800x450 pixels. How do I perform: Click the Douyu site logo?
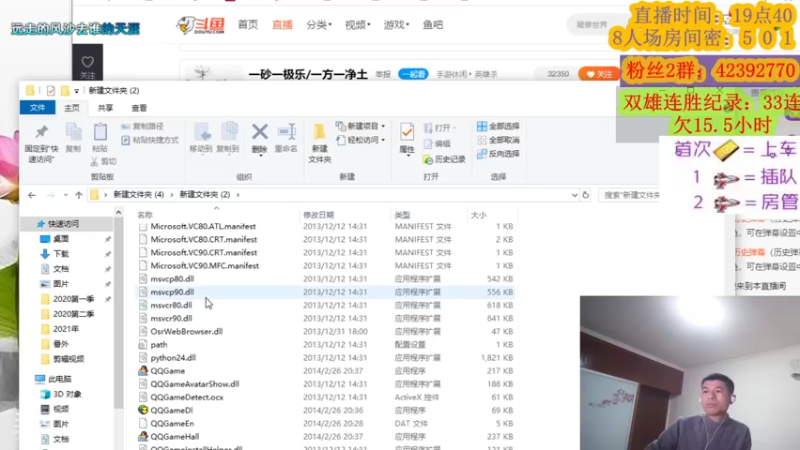[201, 25]
